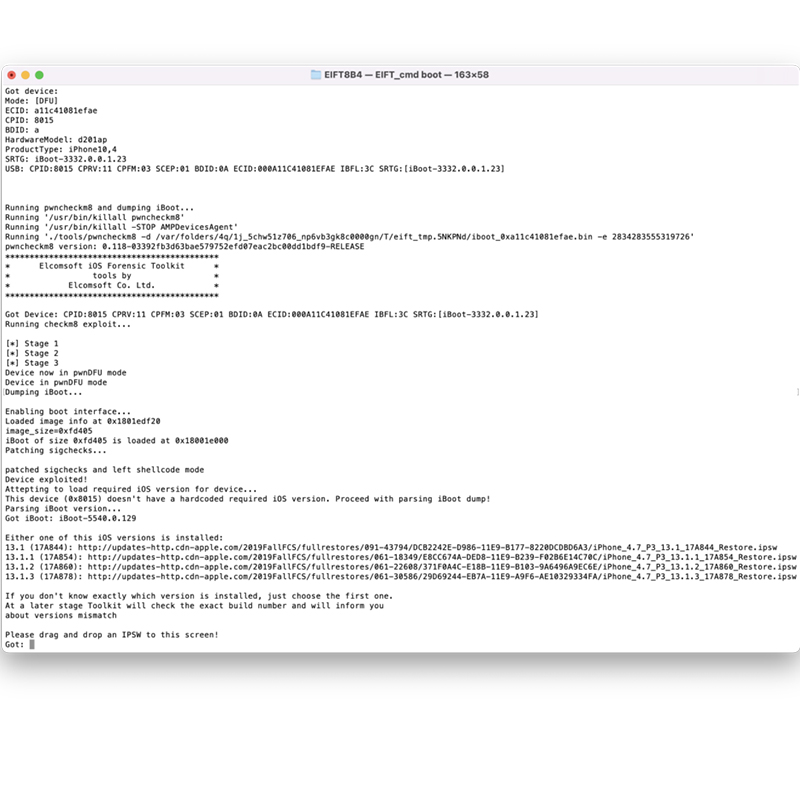This screenshot has height=800, width=800.
Task: Select the 'Mode: [DFU]' line
Action: (32, 101)
